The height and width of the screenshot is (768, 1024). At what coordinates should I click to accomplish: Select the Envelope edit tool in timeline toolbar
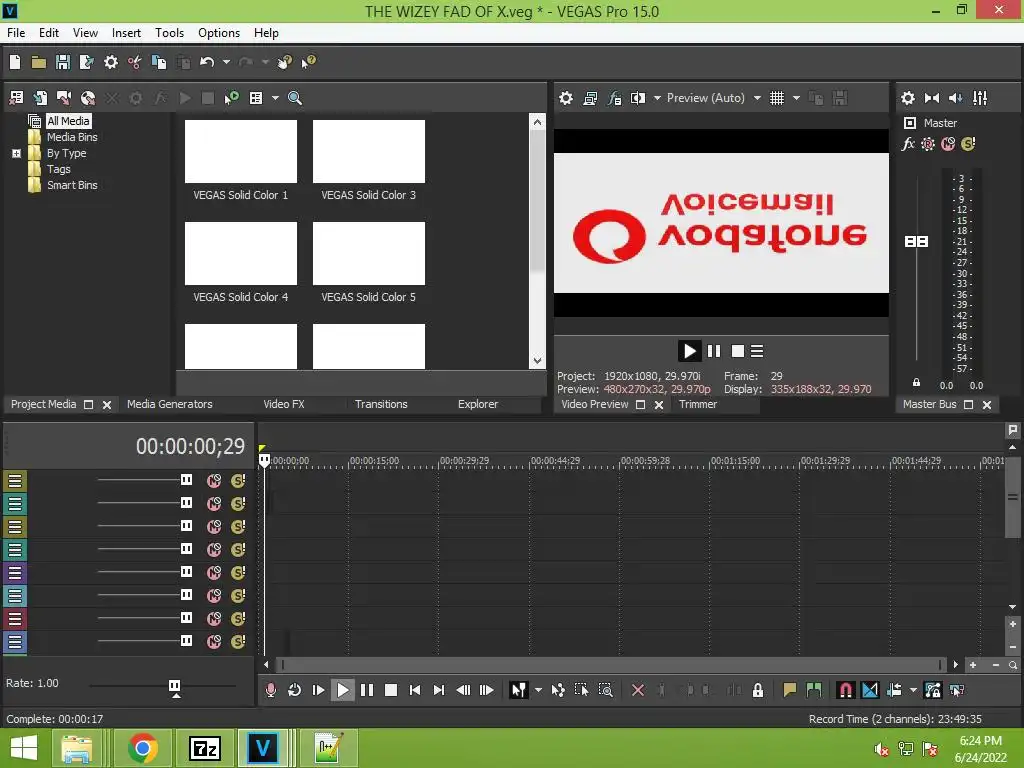pyautogui.click(x=558, y=690)
